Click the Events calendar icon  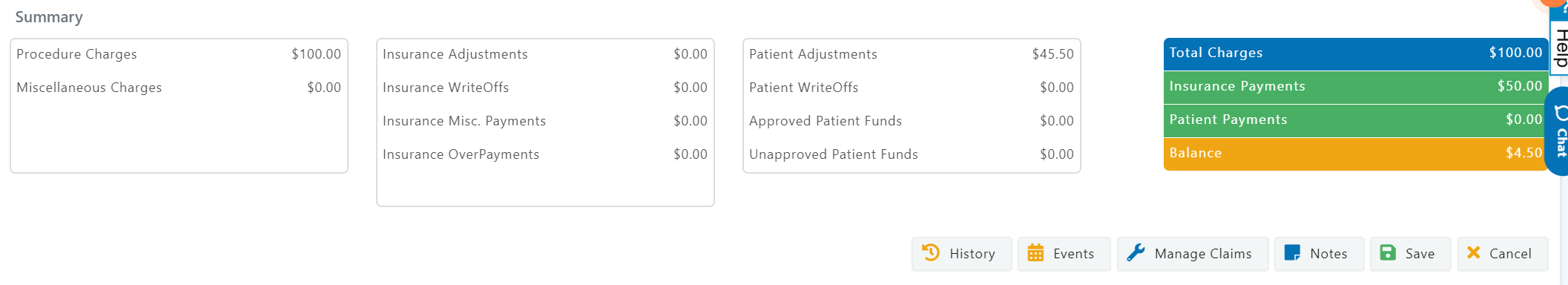[1035, 253]
